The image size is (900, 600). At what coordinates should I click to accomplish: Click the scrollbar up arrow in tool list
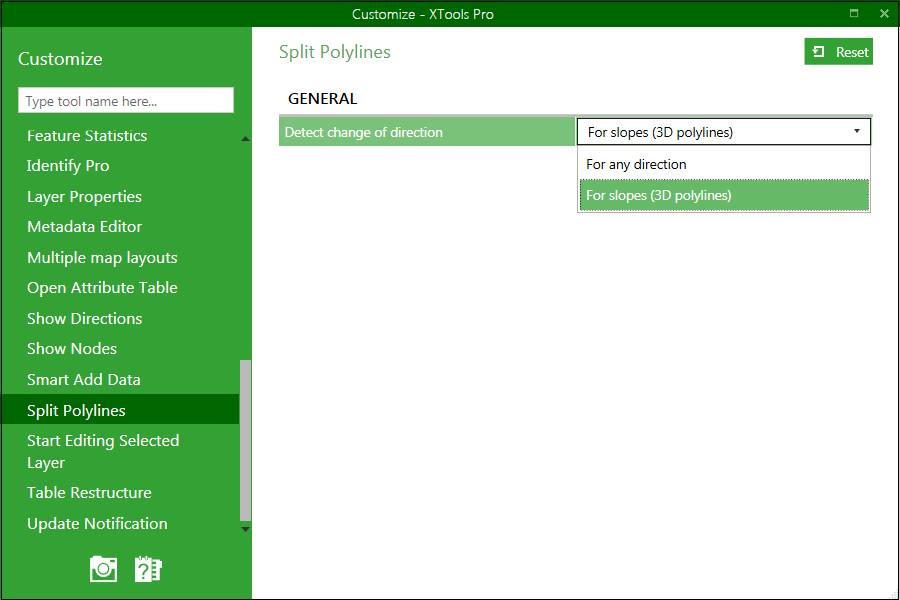tap(244, 139)
